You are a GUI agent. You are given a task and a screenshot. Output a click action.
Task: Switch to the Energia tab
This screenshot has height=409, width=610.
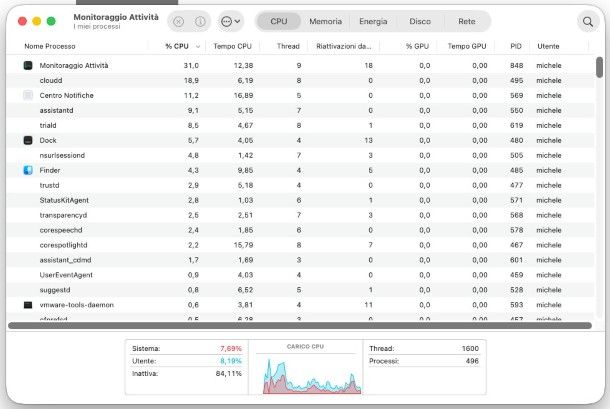pos(373,21)
